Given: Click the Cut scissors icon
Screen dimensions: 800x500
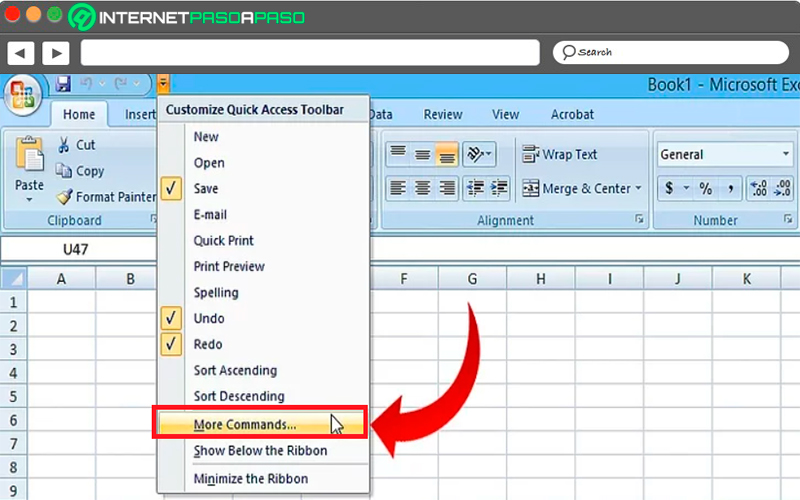Looking at the screenshot, I should (63, 145).
